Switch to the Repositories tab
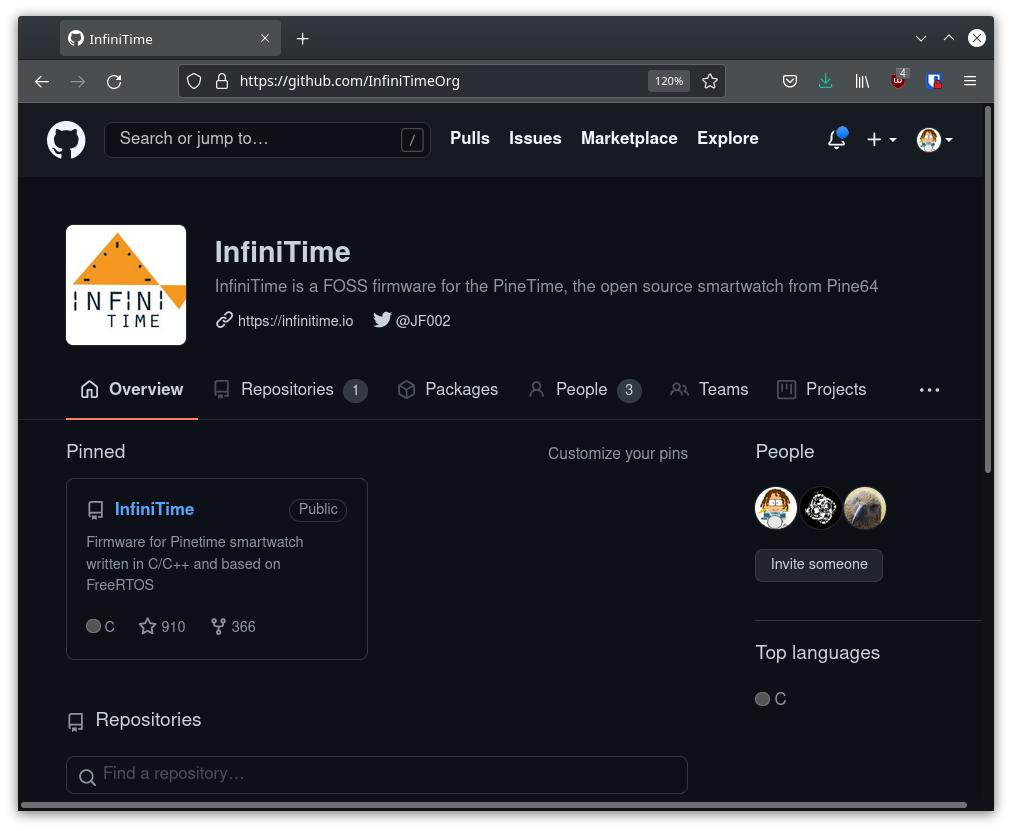Screen dimensions: 1012x831 point(290,390)
